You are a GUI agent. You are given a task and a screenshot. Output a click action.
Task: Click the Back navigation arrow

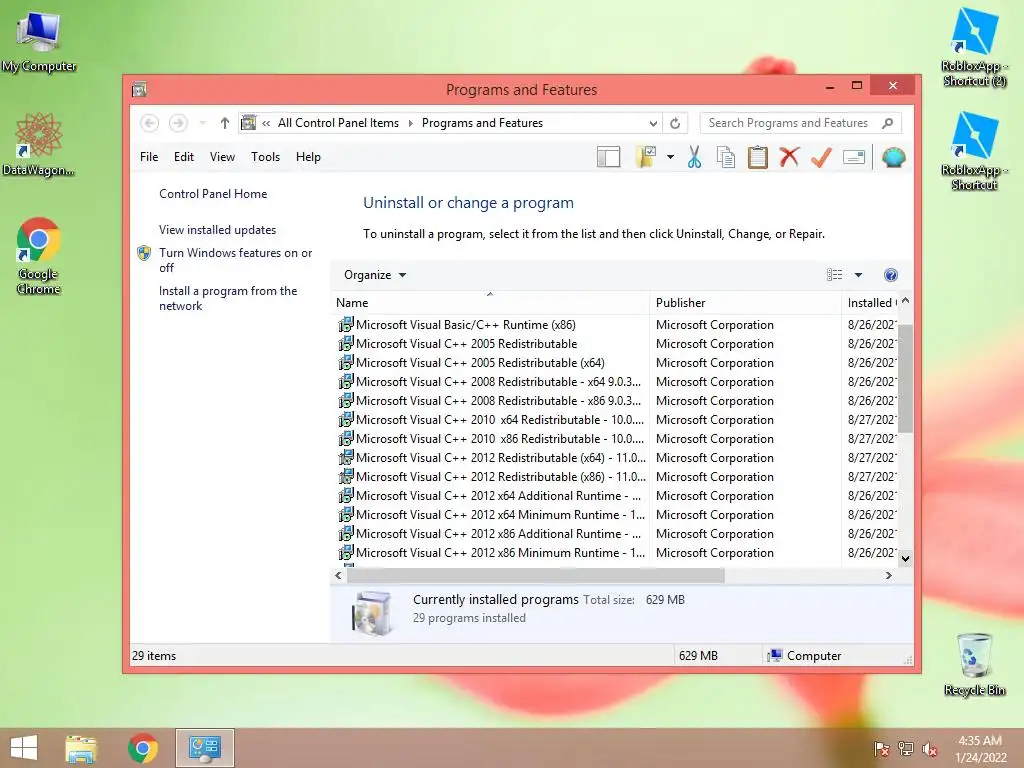(x=149, y=123)
